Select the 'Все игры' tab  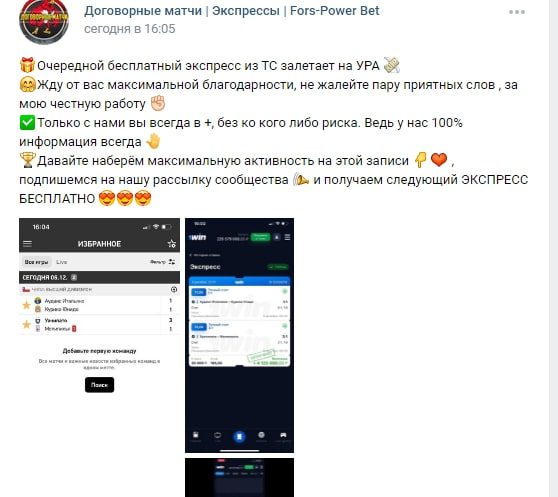tap(36, 262)
